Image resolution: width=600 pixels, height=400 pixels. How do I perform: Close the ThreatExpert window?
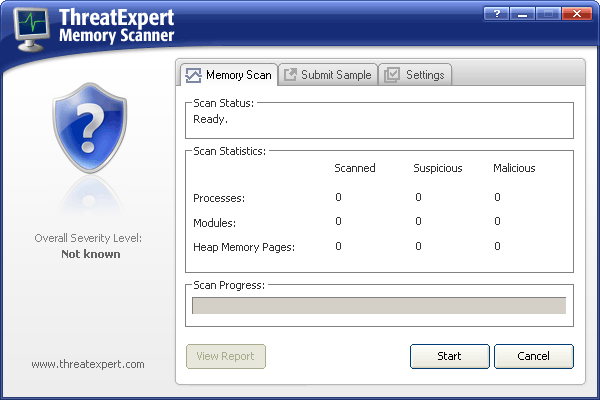pyautogui.click(x=577, y=14)
